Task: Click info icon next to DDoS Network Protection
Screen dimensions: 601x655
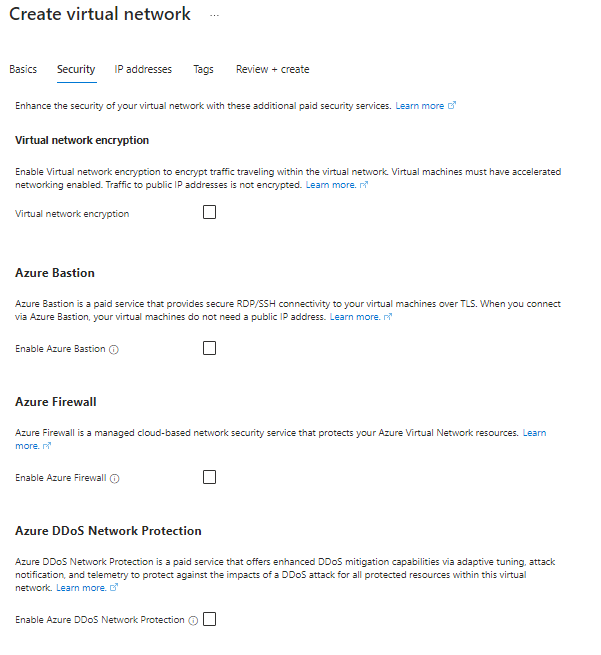Action: 193,620
